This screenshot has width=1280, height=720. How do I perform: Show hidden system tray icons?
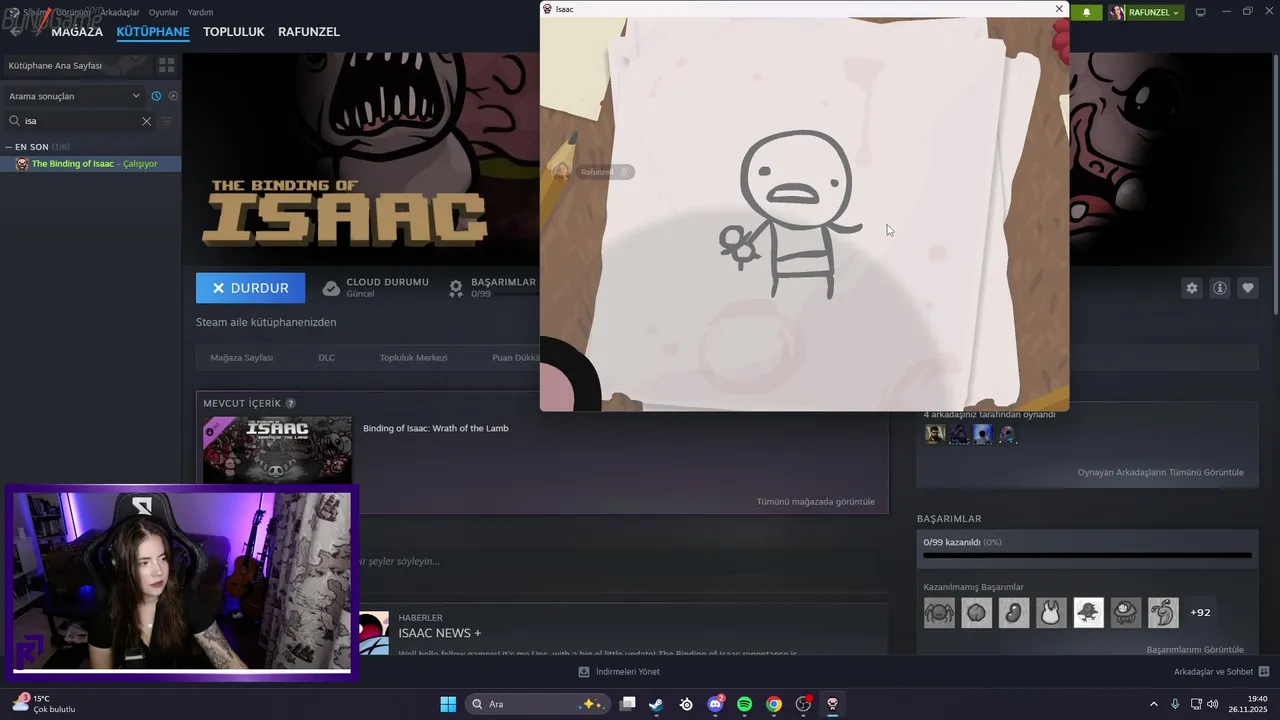click(x=1153, y=704)
